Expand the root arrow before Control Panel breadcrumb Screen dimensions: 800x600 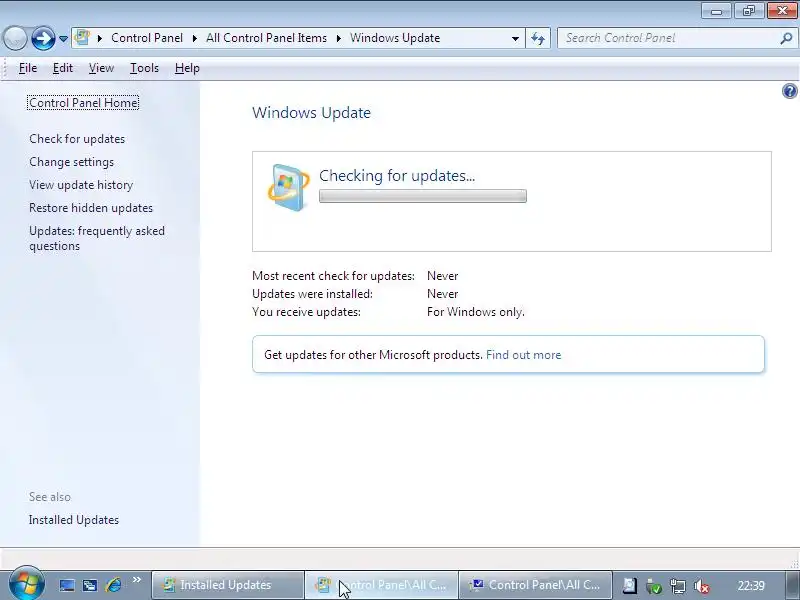point(99,38)
